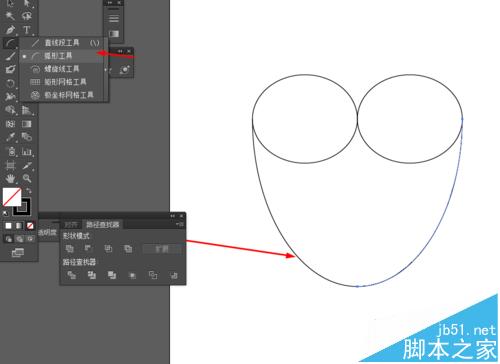Click Intersect shape mode

point(108,248)
